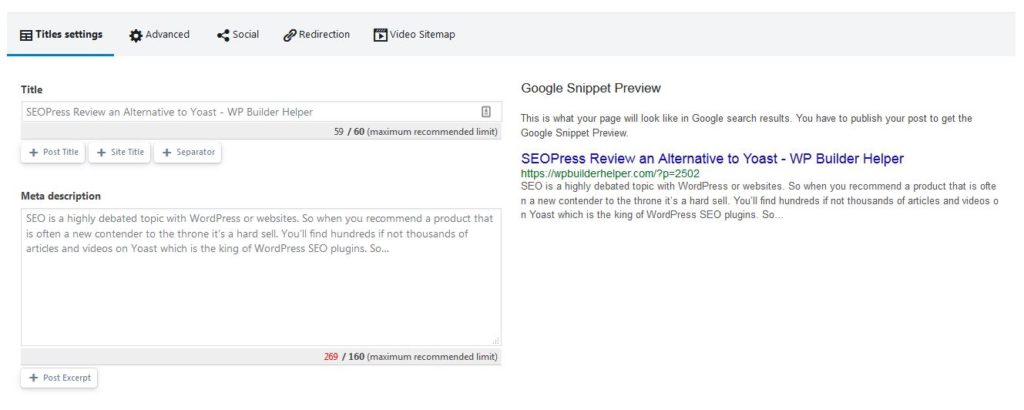The width and height of the screenshot is (1024, 410).
Task: Select the Video Sitemap tab
Action: (x=414, y=35)
